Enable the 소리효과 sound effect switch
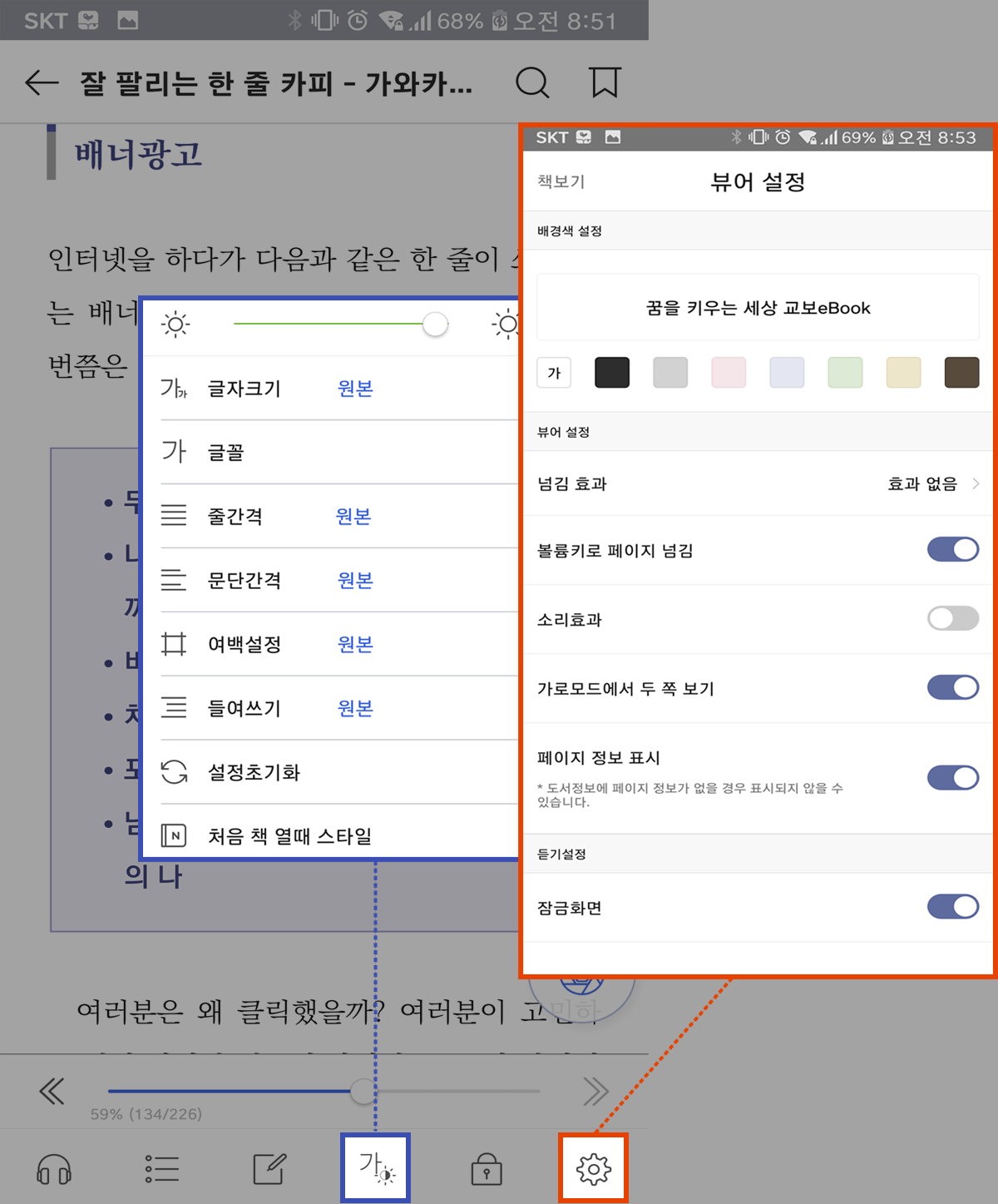 953,619
